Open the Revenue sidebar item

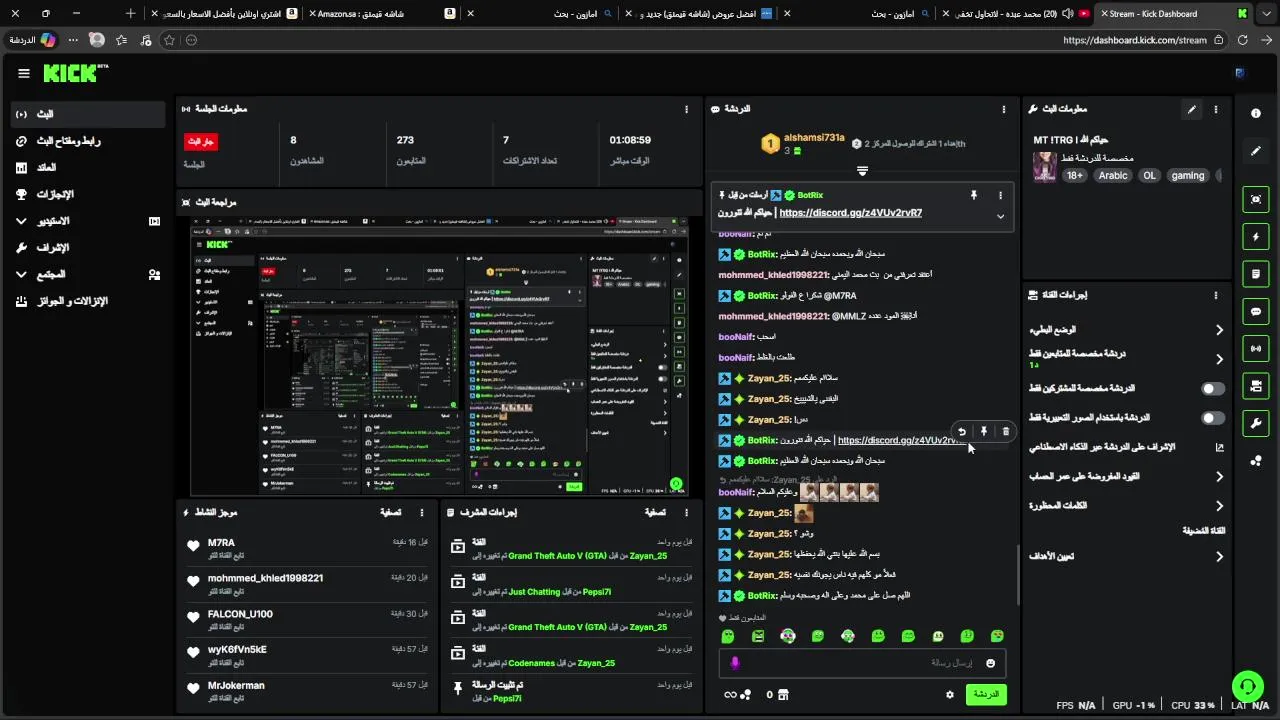(88, 168)
